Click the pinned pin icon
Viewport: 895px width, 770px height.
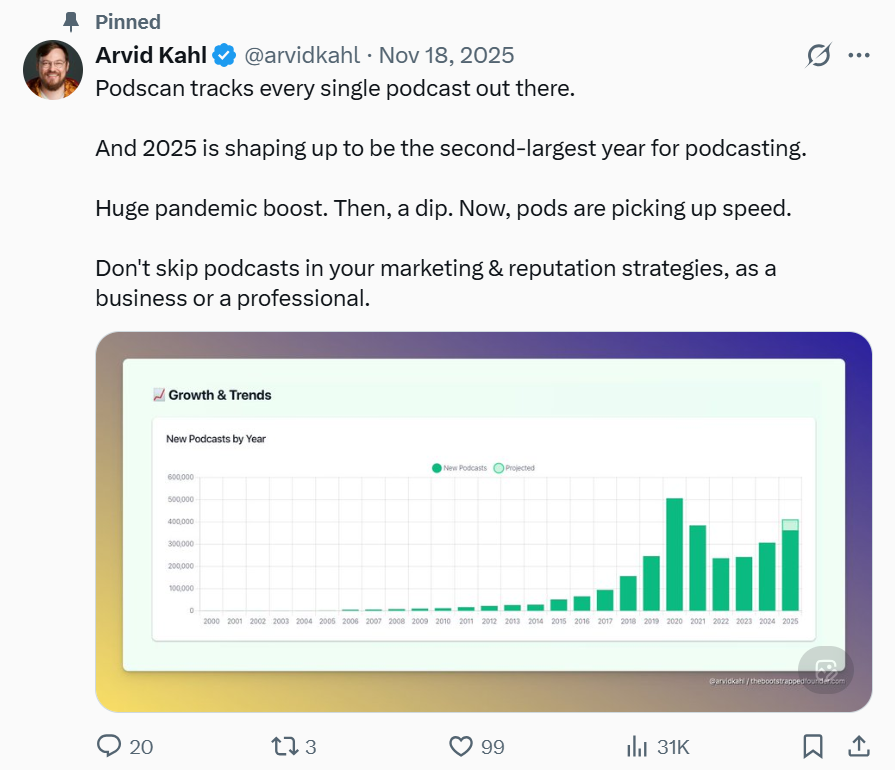(x=70, y=21)
